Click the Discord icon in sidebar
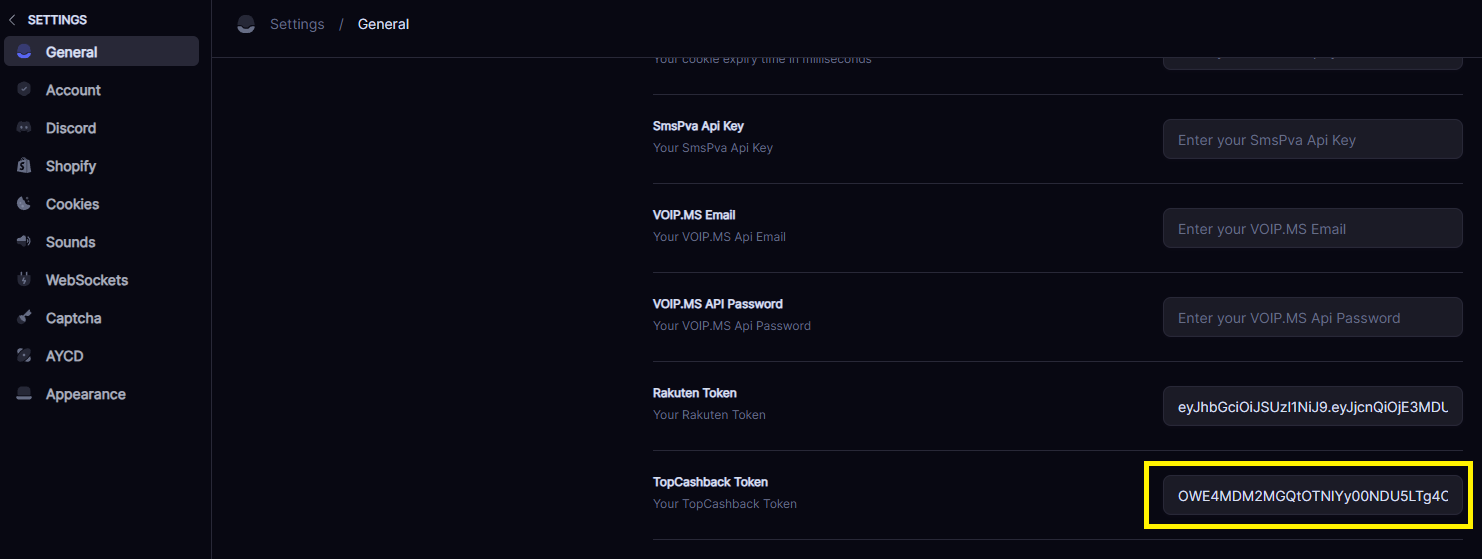 (24, 128)
